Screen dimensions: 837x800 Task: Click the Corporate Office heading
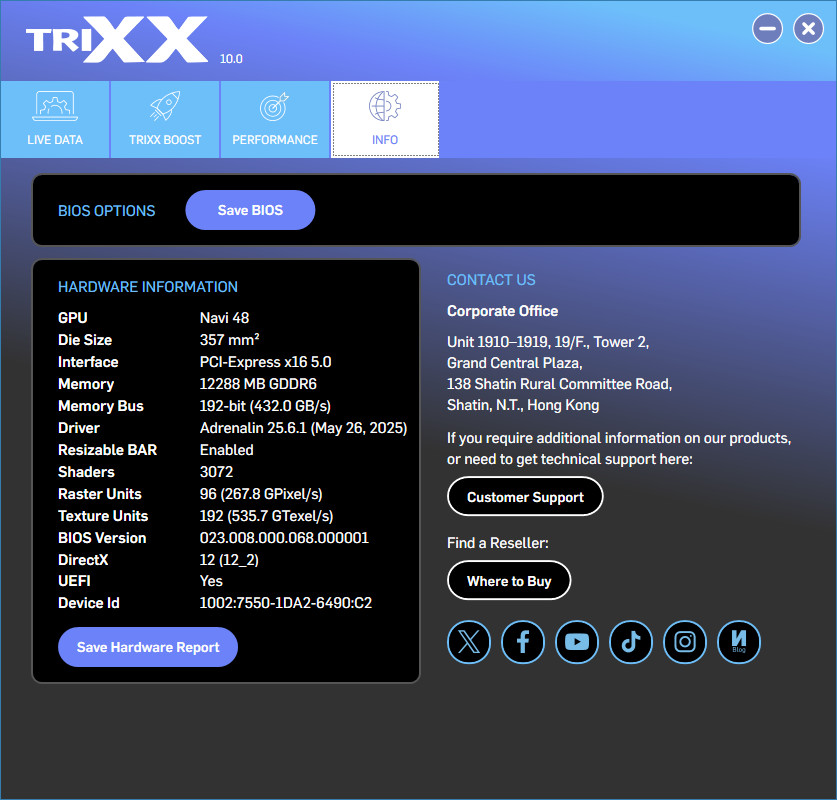(502, 311)
